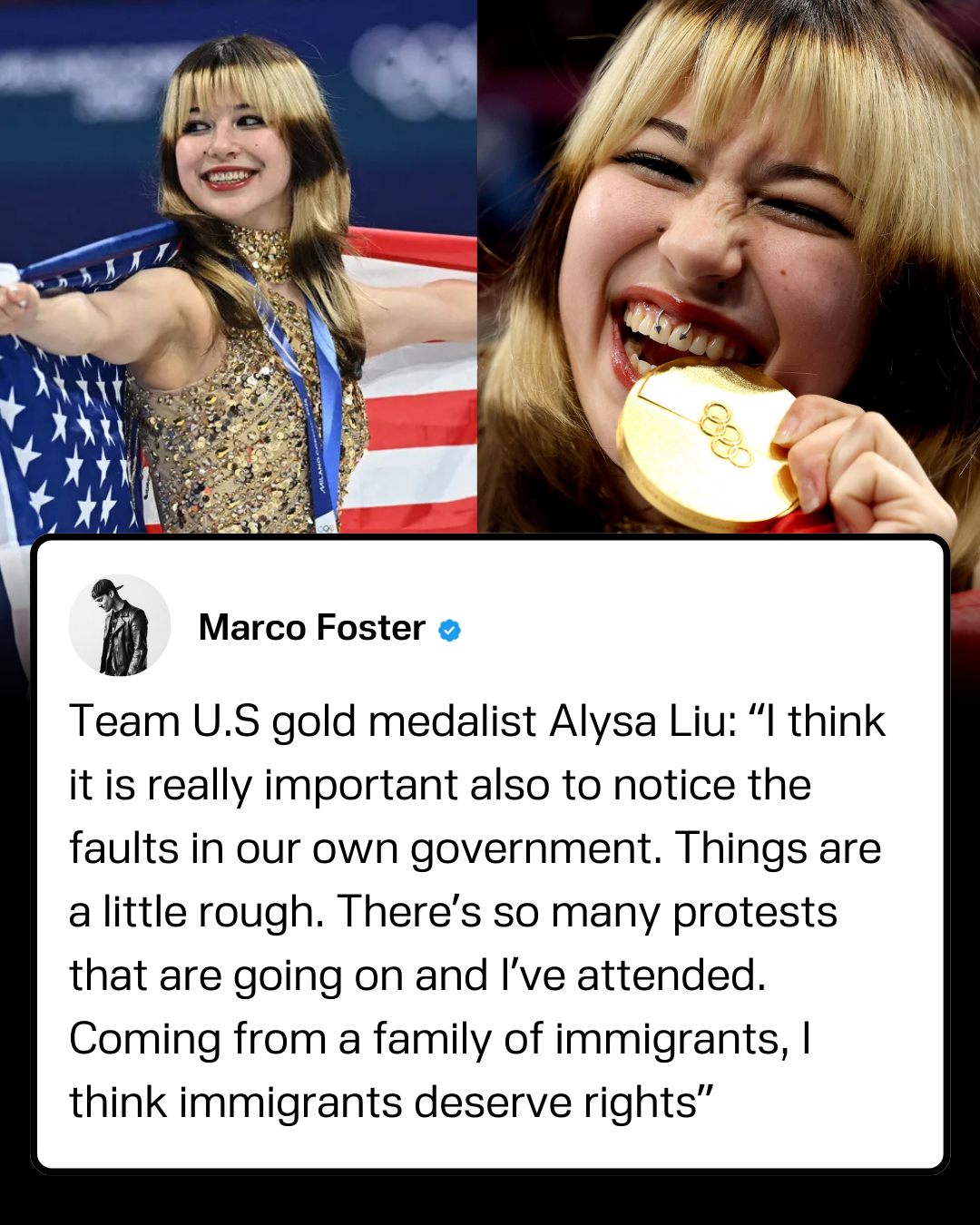Viewport: 980px width, 1225px height.
Task: Click the MILANO text on the blue lanyard
Action: 321,475
